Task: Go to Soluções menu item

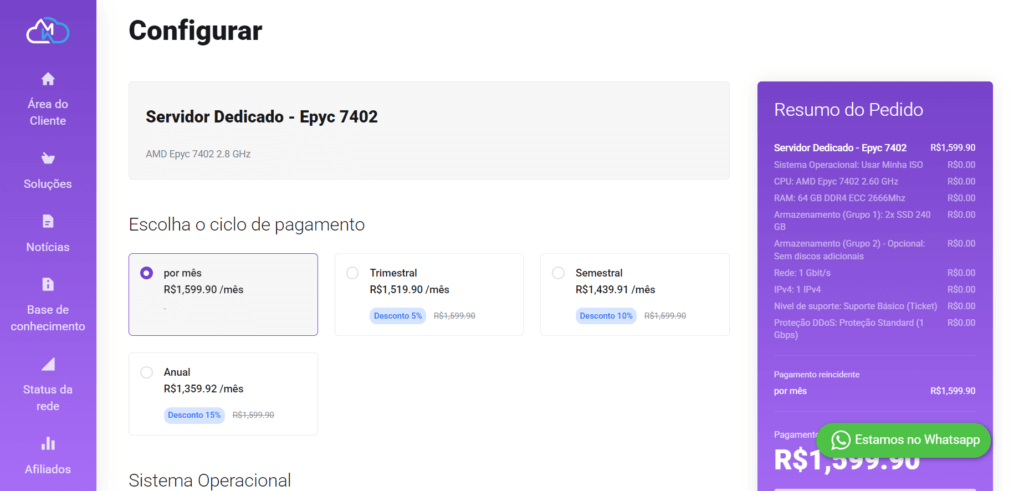Action: click(x=48, y=184)
